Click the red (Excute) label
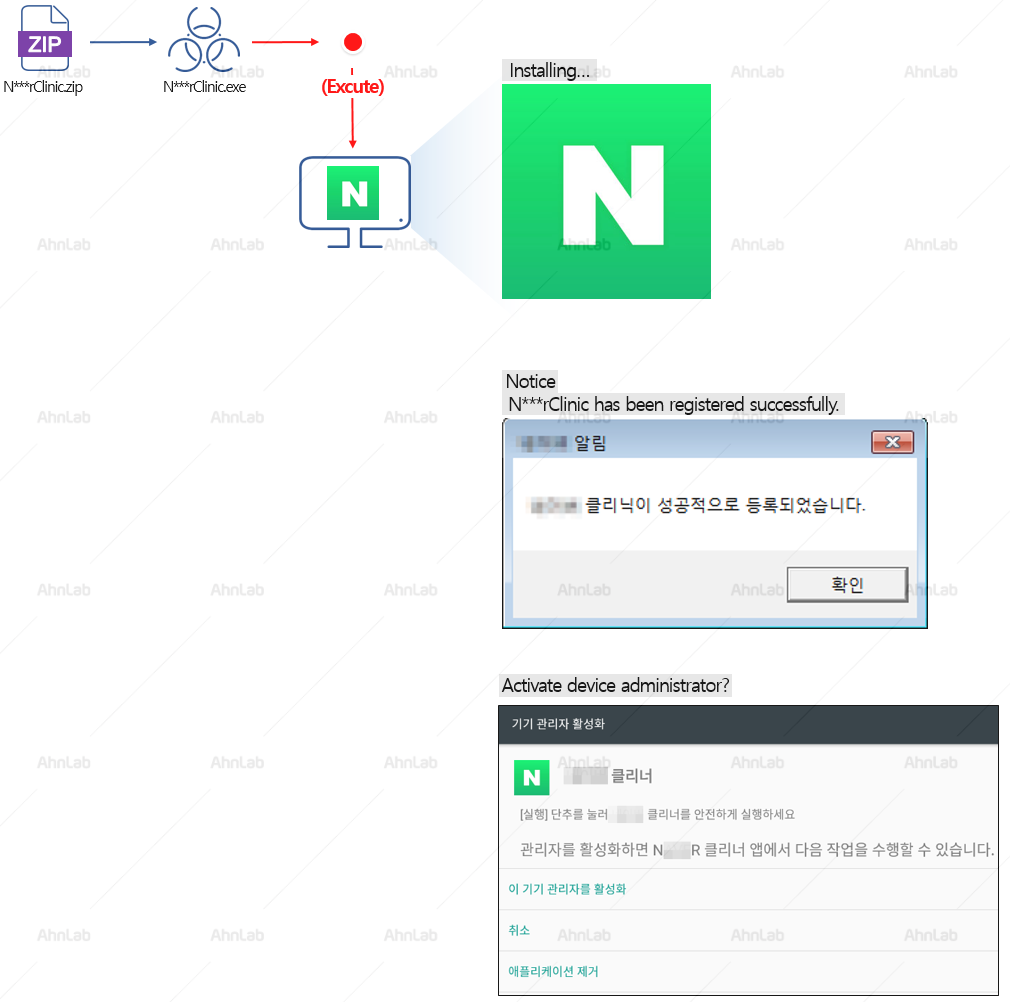Screen dimensions: 1010x1002 (x=352, y=86)
